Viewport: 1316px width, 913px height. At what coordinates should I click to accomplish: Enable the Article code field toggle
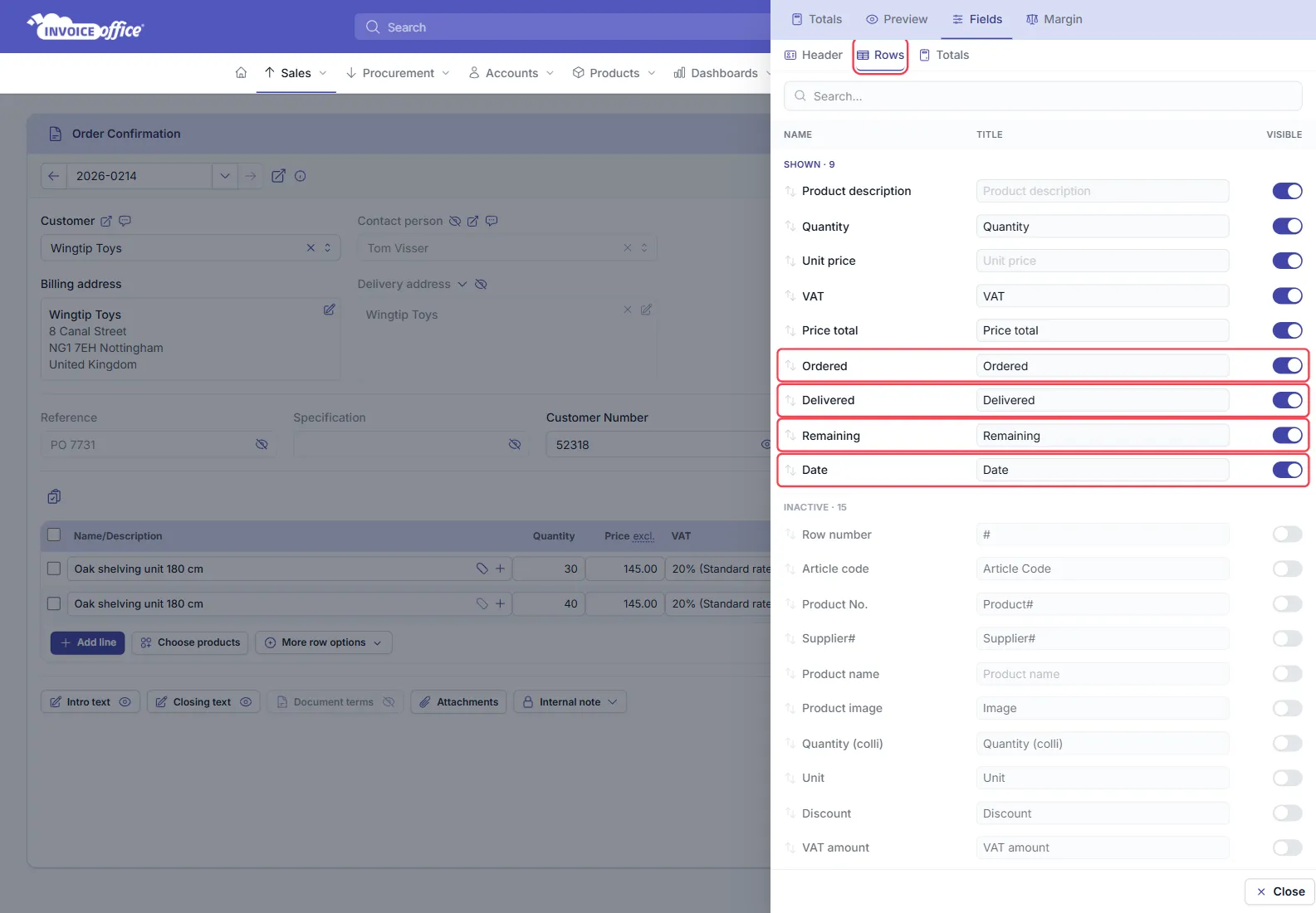[1287, 569]
